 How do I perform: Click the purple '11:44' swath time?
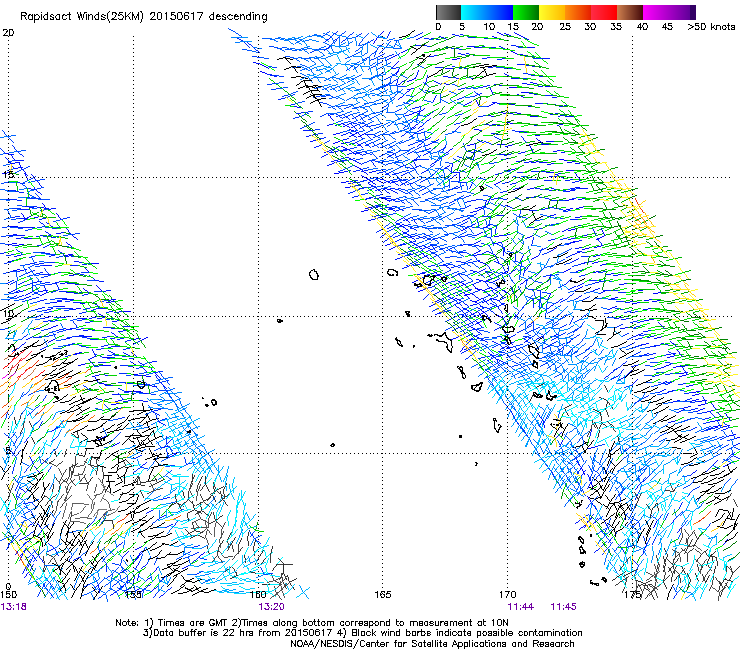point(521,607)
